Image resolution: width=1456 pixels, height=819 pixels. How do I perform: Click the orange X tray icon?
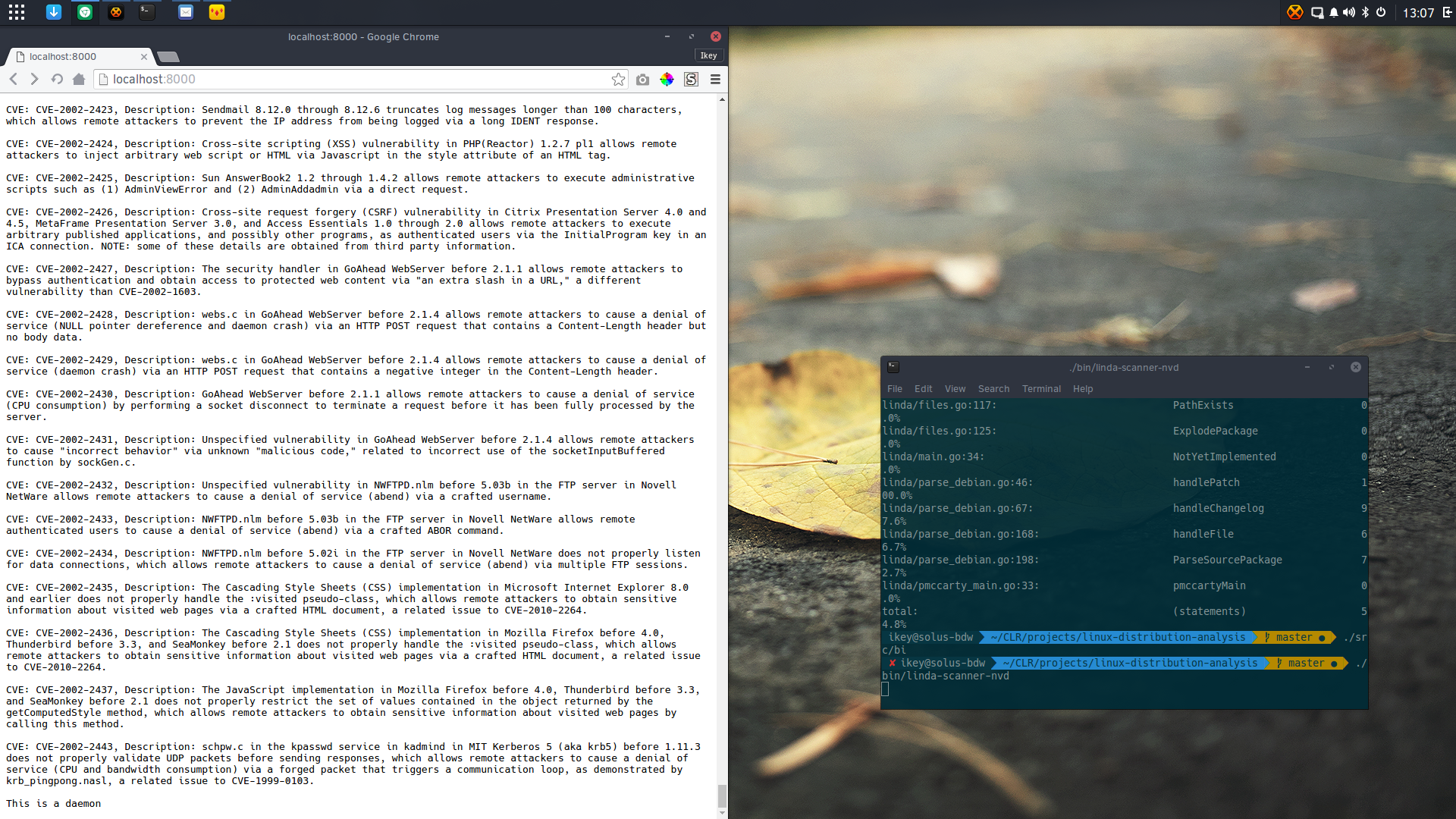point(1295,12)
